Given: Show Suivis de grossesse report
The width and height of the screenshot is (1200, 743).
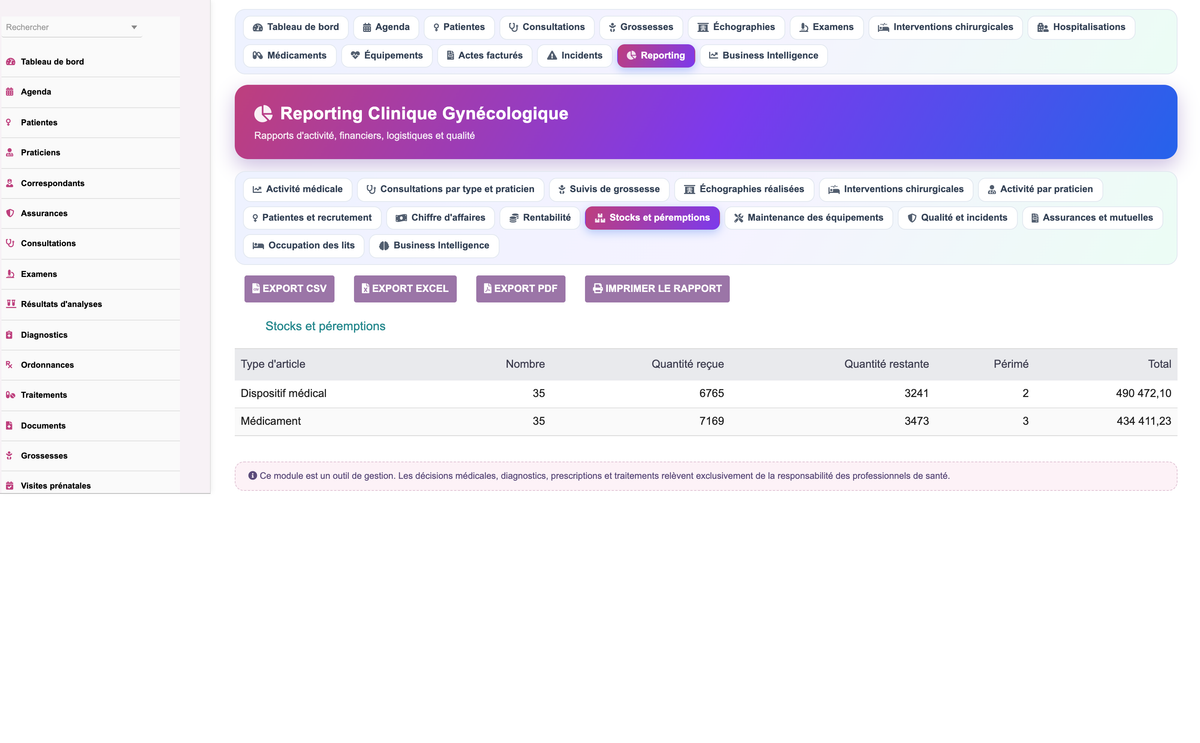Looking at the screenshot, I should (609, 189).
